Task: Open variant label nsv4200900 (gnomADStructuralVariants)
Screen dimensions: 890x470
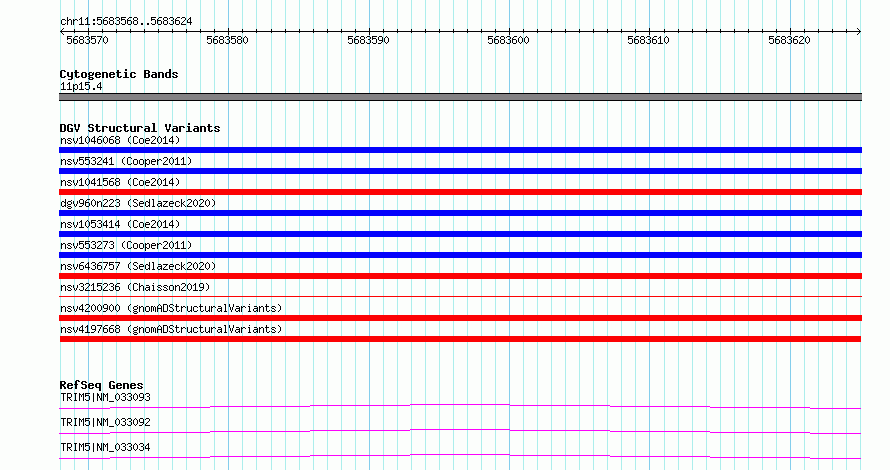Action: tap(171, 308)
